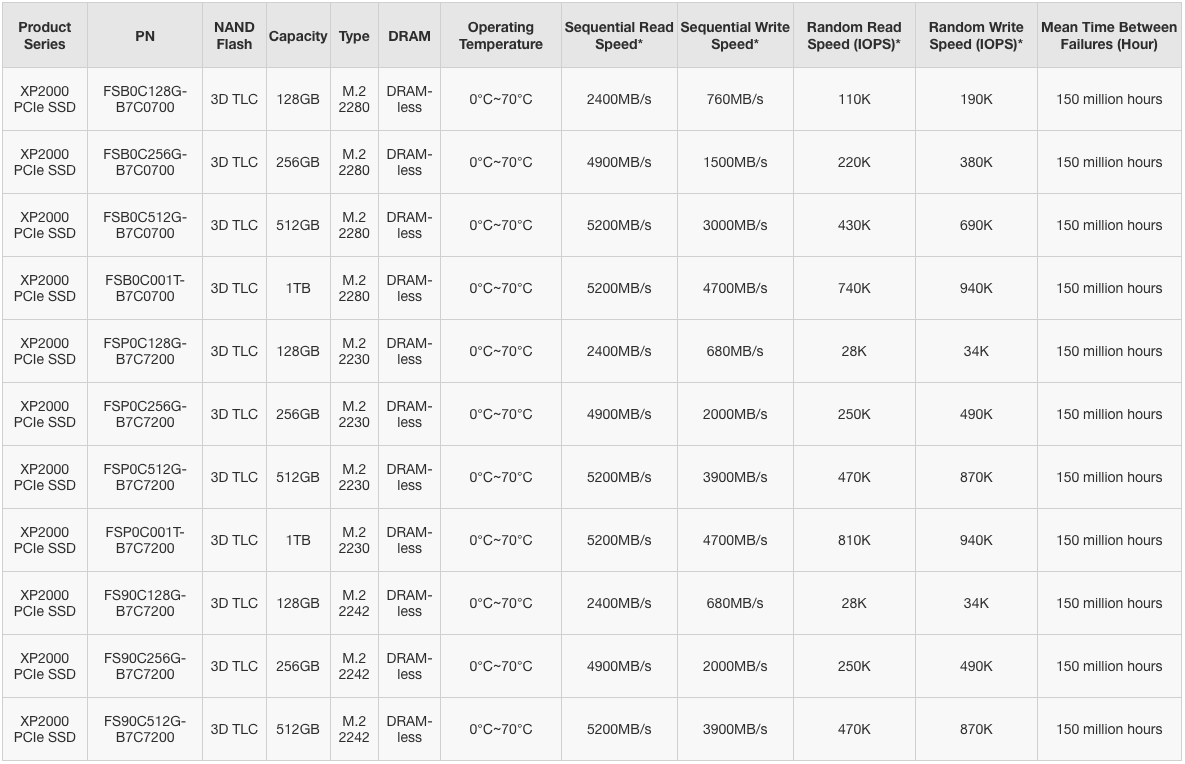Viewport: 1185px width, 764px height.
Task: Click the Random Read Speed (IOPS)* header
Action: tap(854, 36)
